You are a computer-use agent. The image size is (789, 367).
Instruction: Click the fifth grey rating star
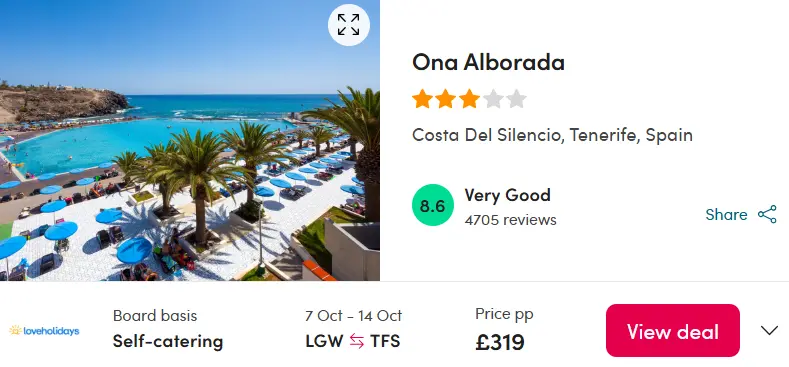pyautogui.click(x=517, y=99)
